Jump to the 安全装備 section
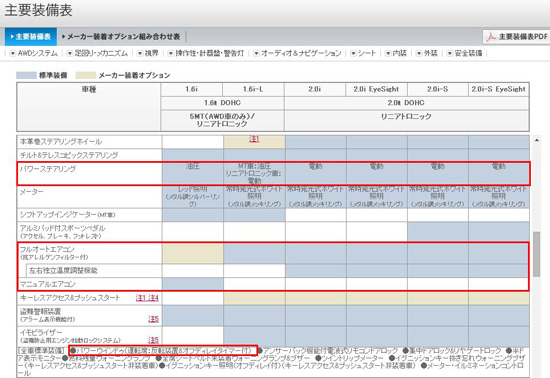 point(464,53)
